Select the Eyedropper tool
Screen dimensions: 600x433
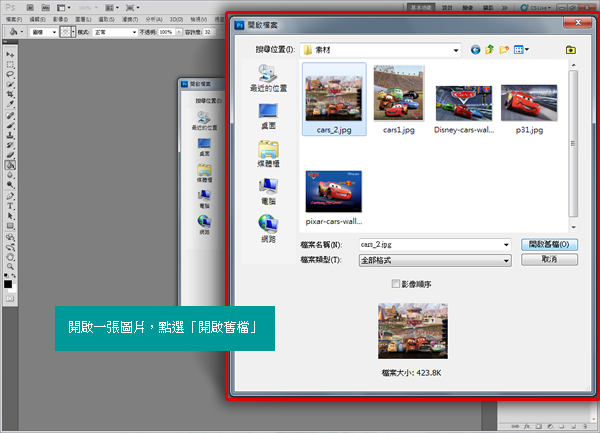10,104
